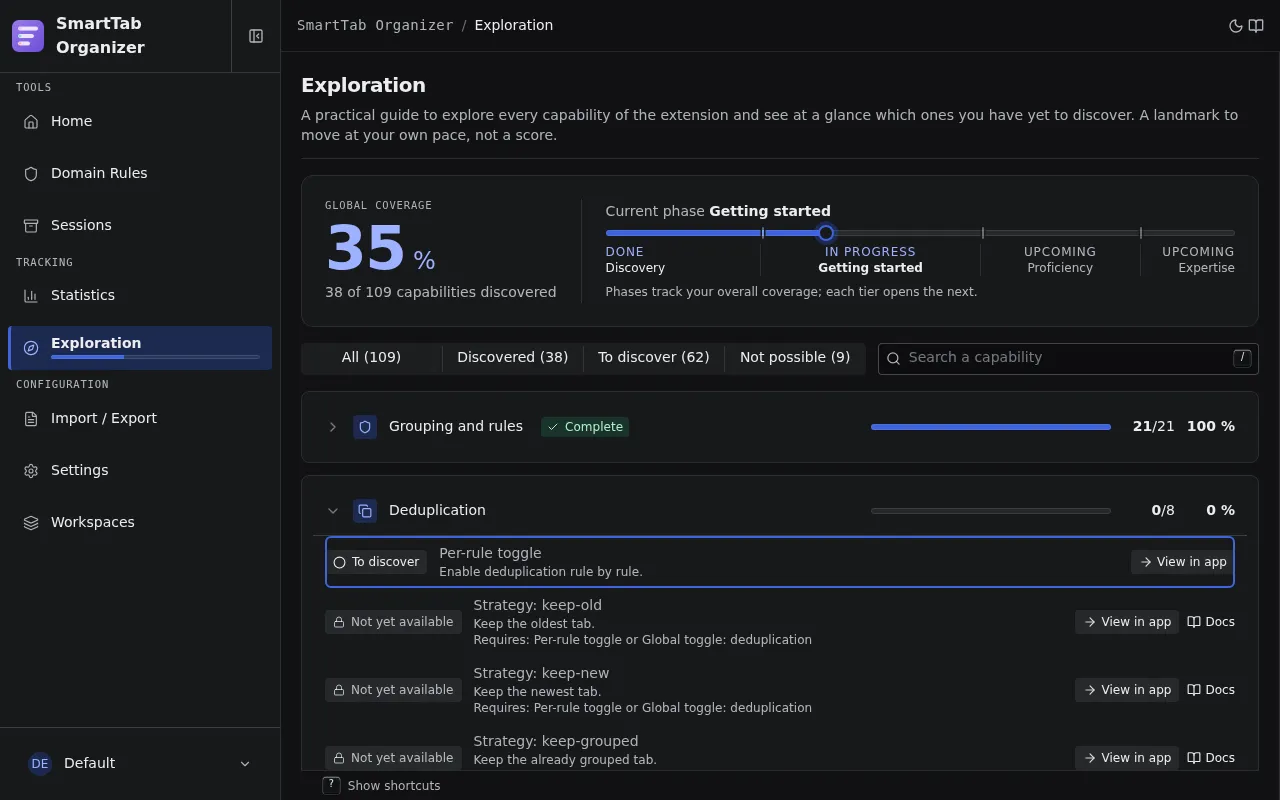Click the Strategy: keep-old title
Screen dimensions: 1280x800
pyautogui.click(x=537, y=605)
